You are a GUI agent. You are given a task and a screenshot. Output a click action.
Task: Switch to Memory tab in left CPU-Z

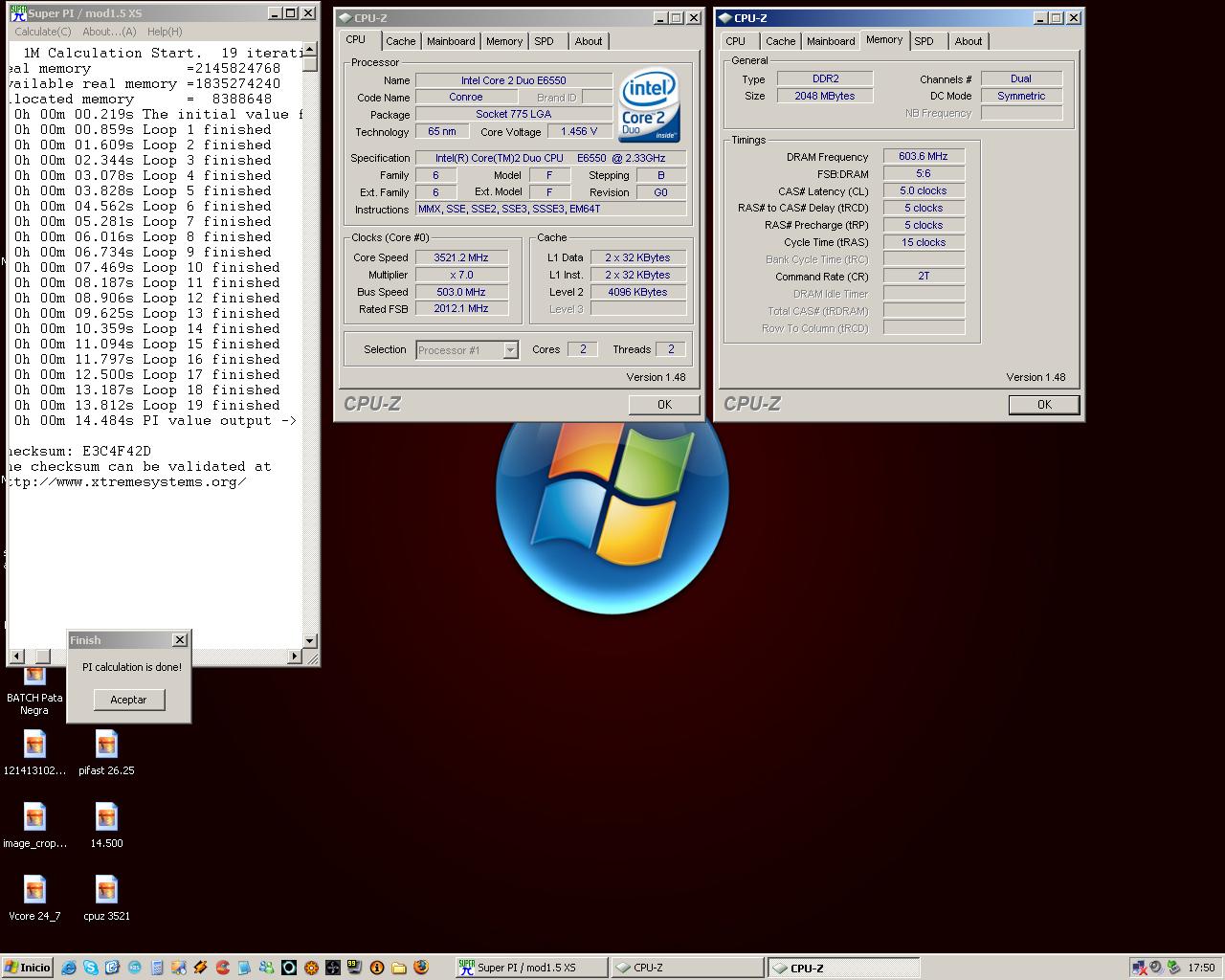point(504,41)
